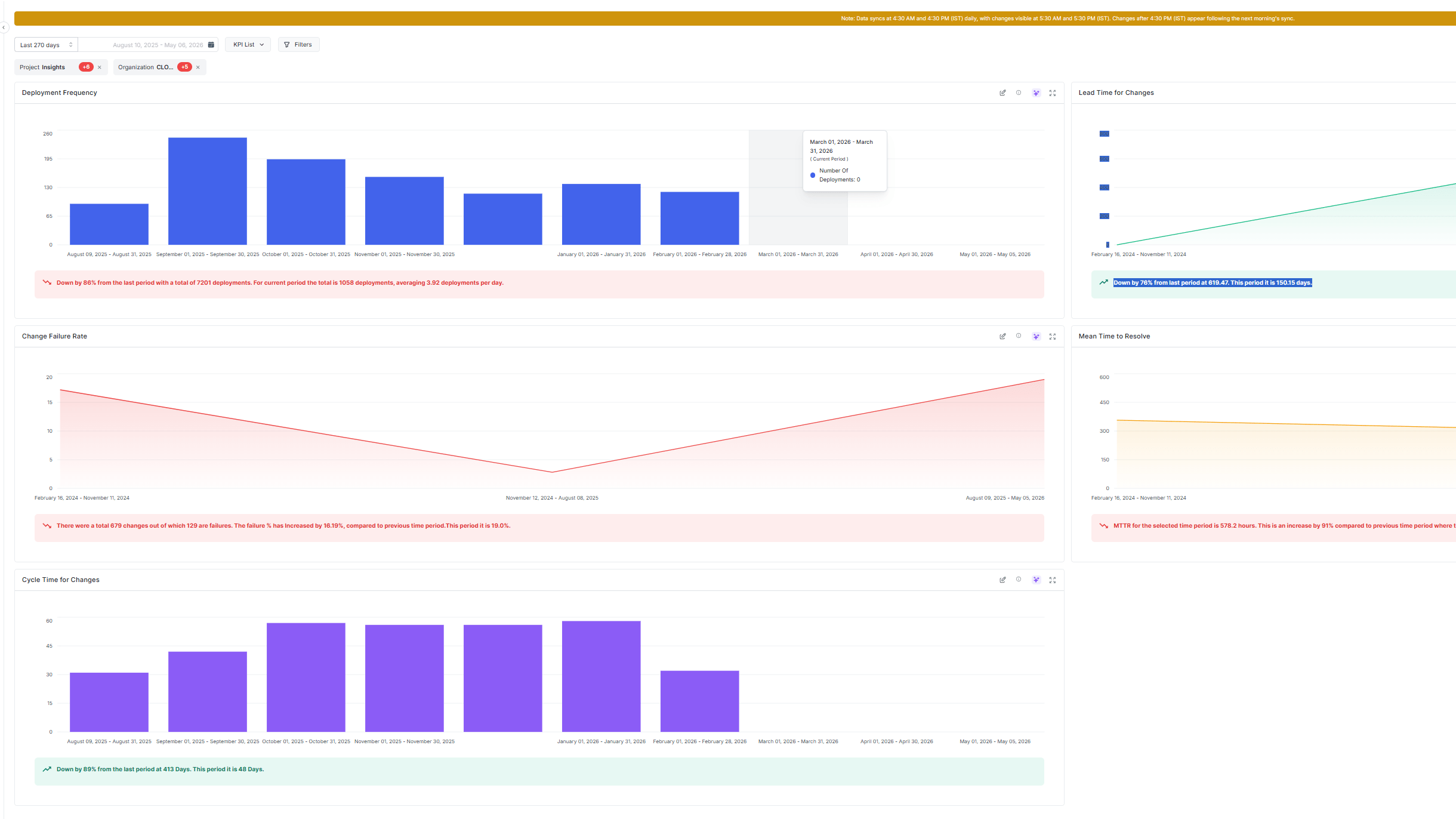The image size is (1456, 819).
Task: Show info for Cycle Time for Changes
Action: 1019,580
